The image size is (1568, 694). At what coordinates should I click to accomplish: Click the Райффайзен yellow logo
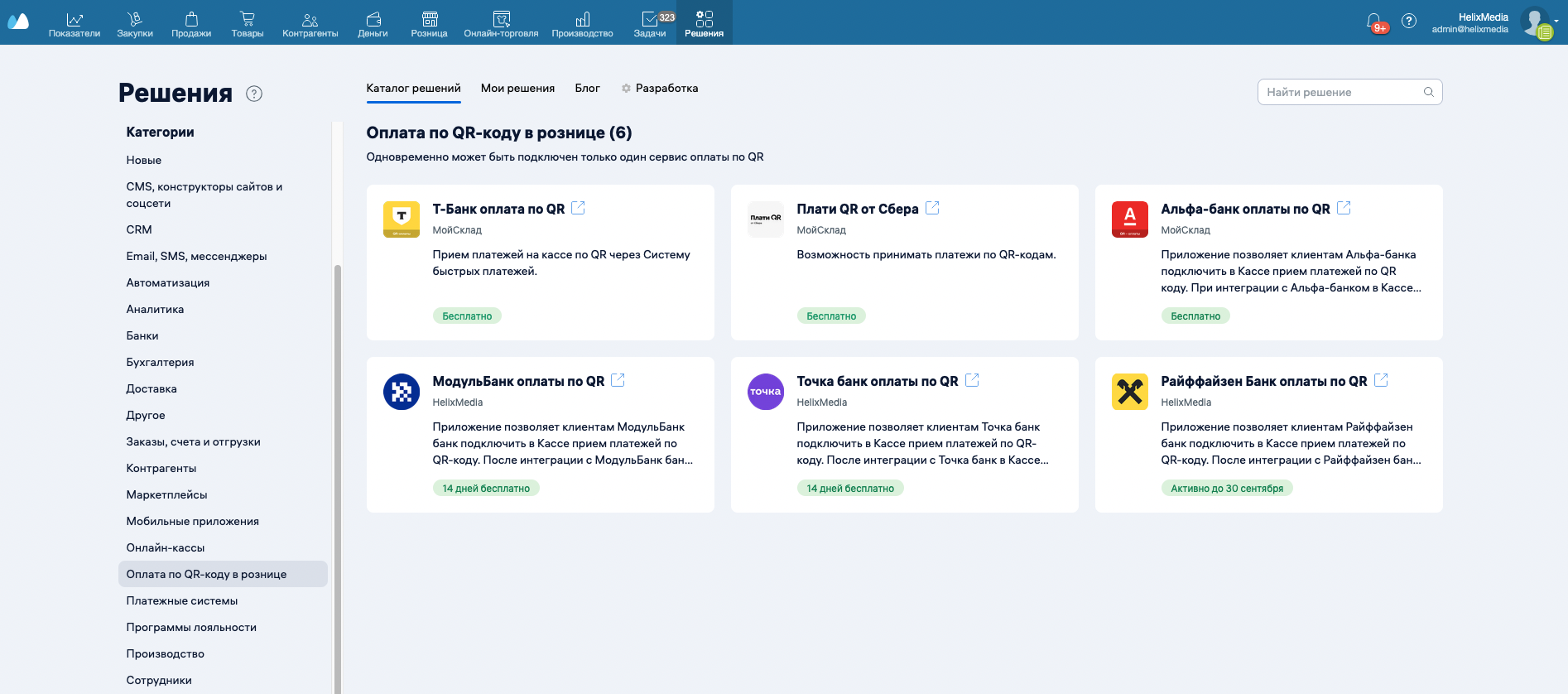click(x=1130, y=392)
